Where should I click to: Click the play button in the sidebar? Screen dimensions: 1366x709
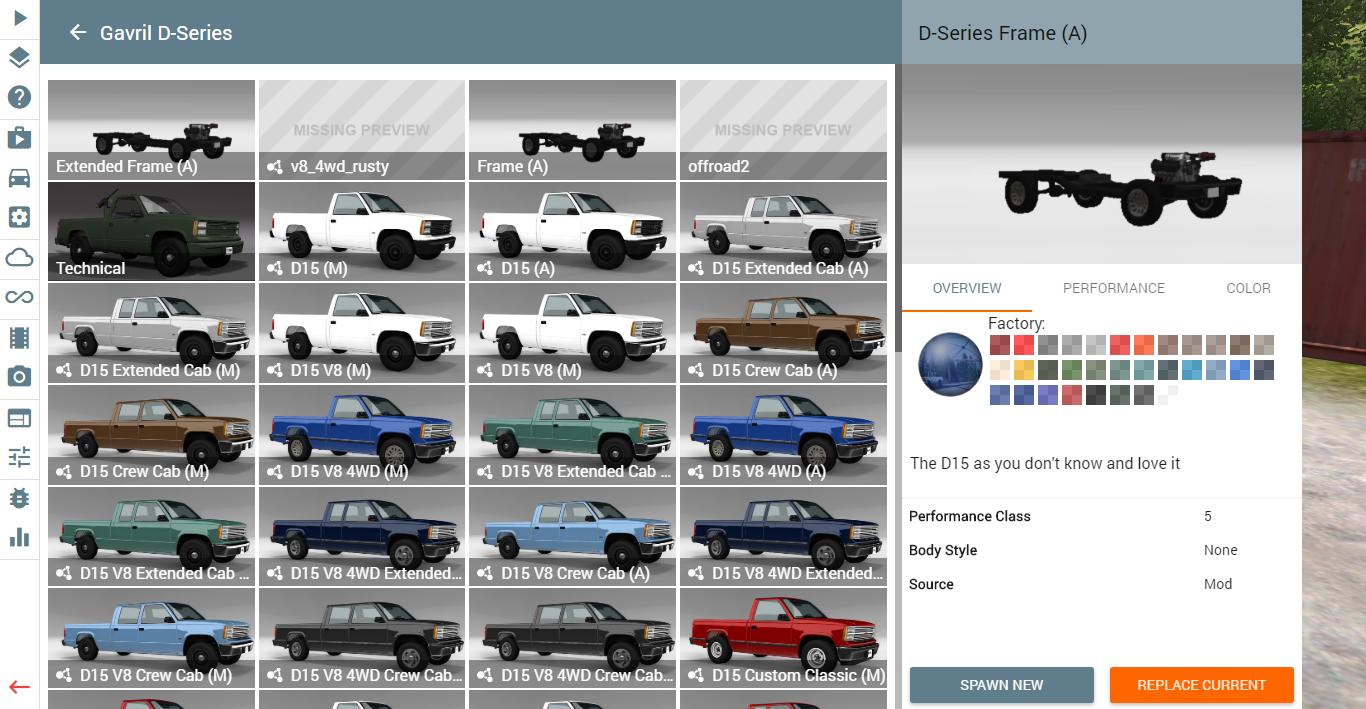click(x=19, y=17)
